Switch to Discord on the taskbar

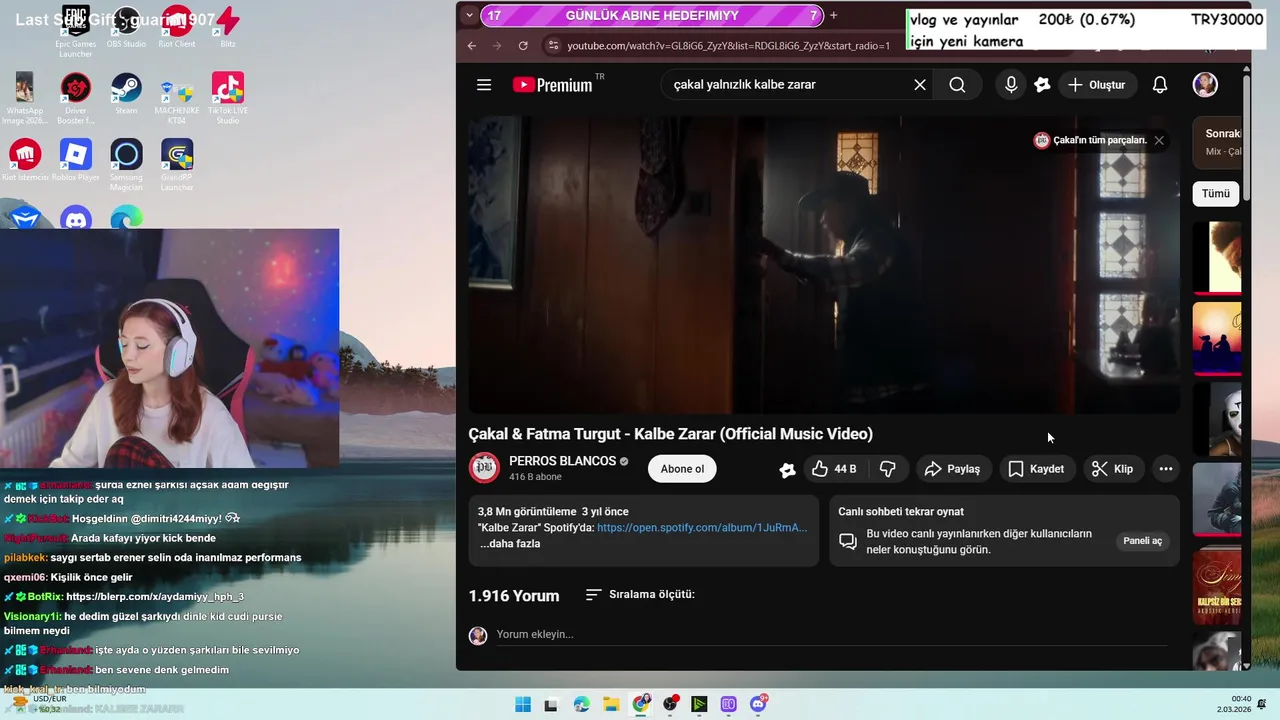[x=759, y=704]
